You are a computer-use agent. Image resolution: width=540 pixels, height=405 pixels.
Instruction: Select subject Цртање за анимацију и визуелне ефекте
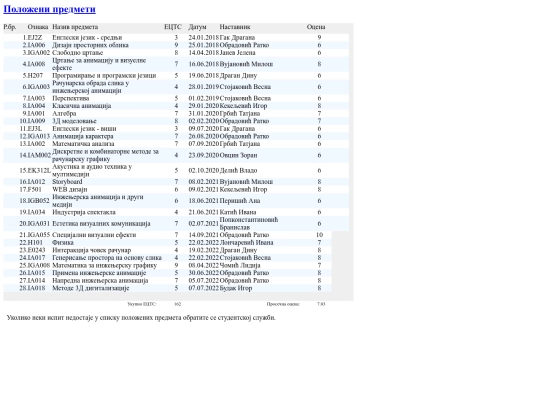99,64
